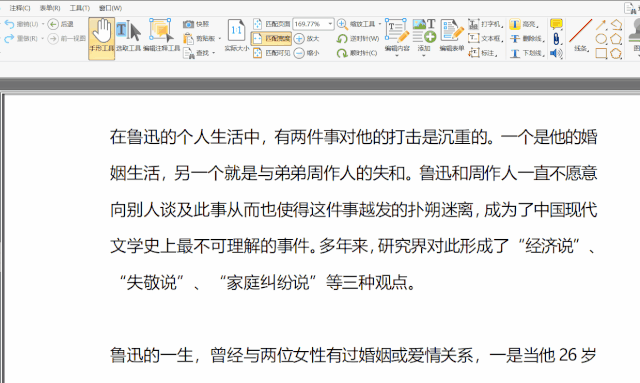Click the text “失敬说” in the document
Image resolution: width=640 pixels, height=383 pixels.
click(151, 282)
